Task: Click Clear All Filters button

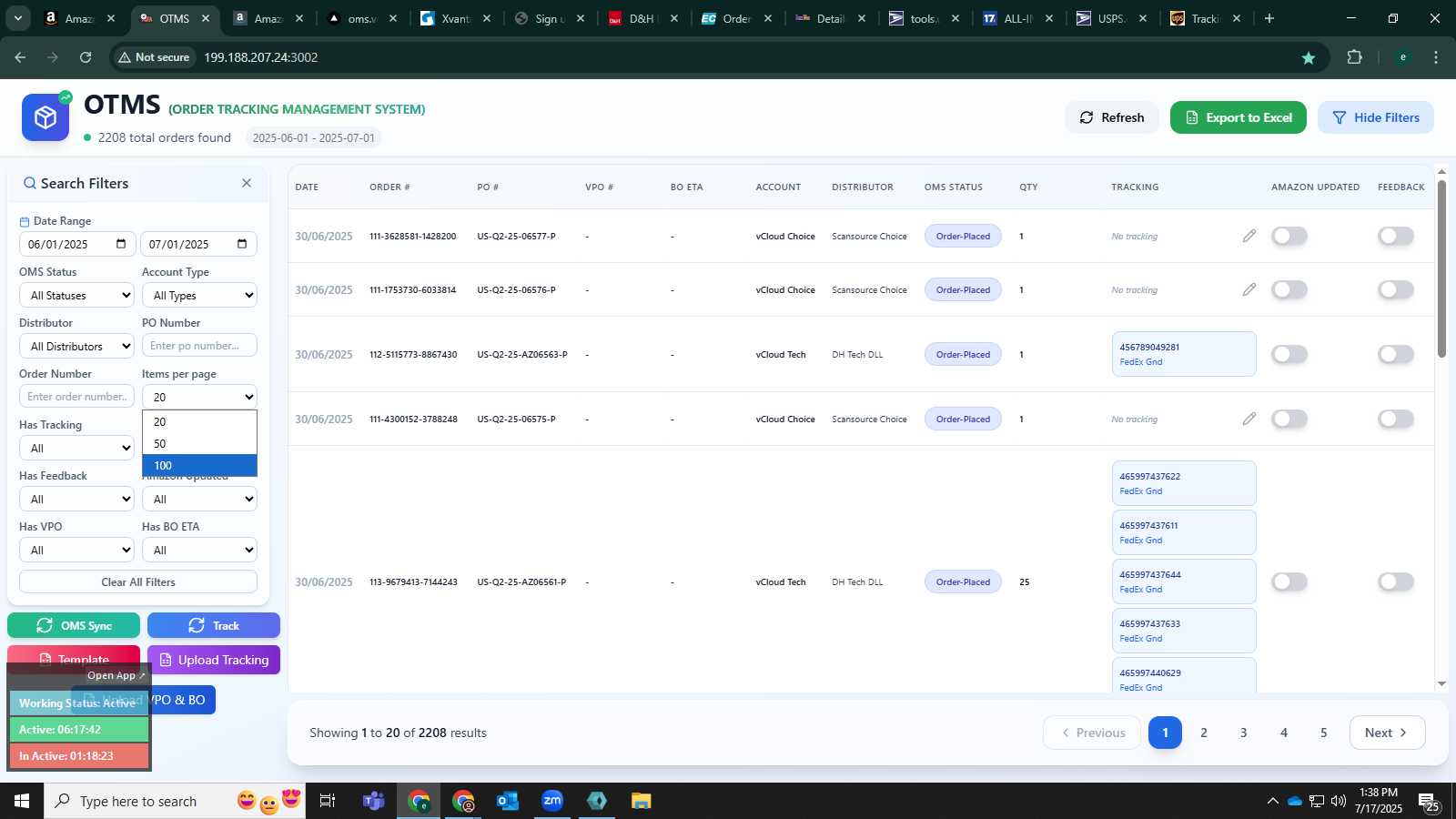Action: coord(138,581)
